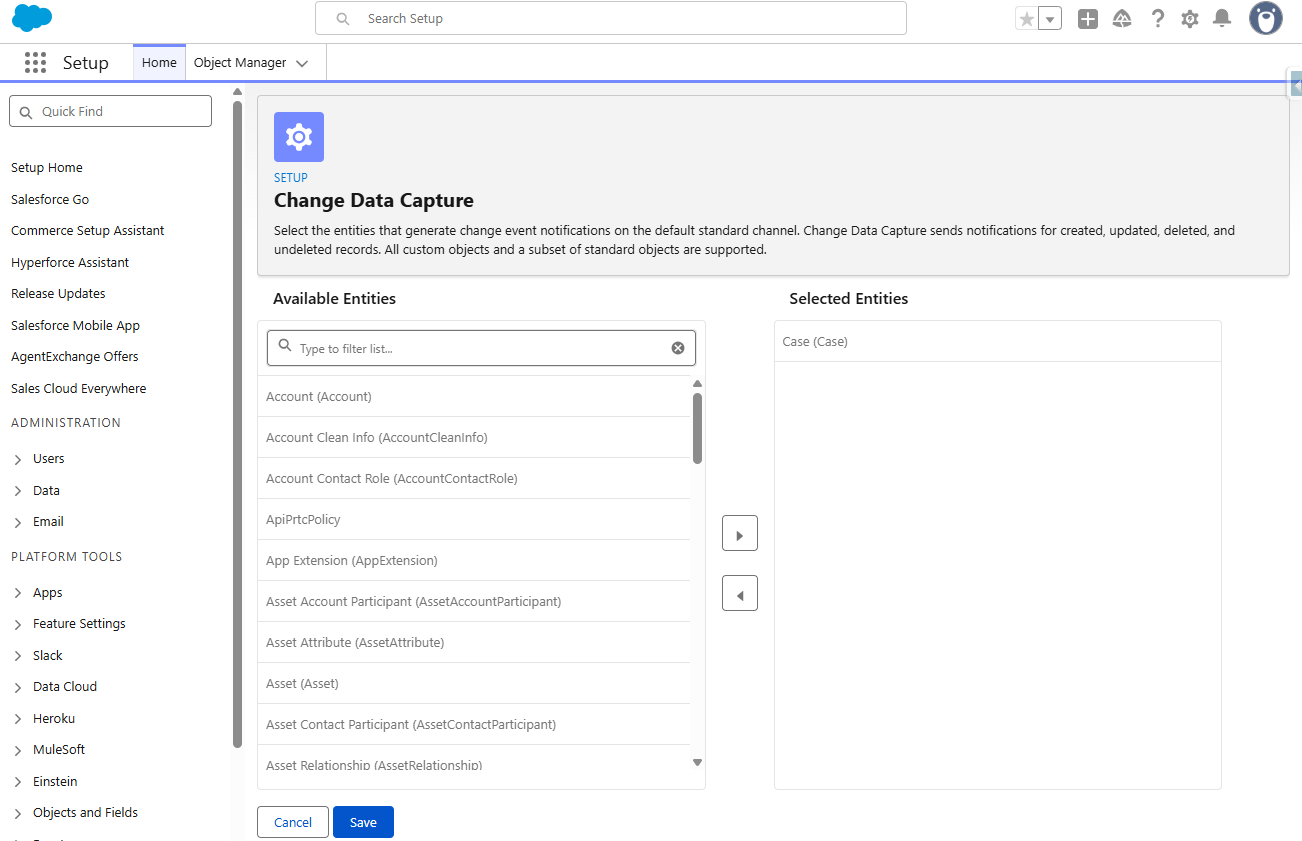Click the Quick Find search icon

(x=26, y=112)
